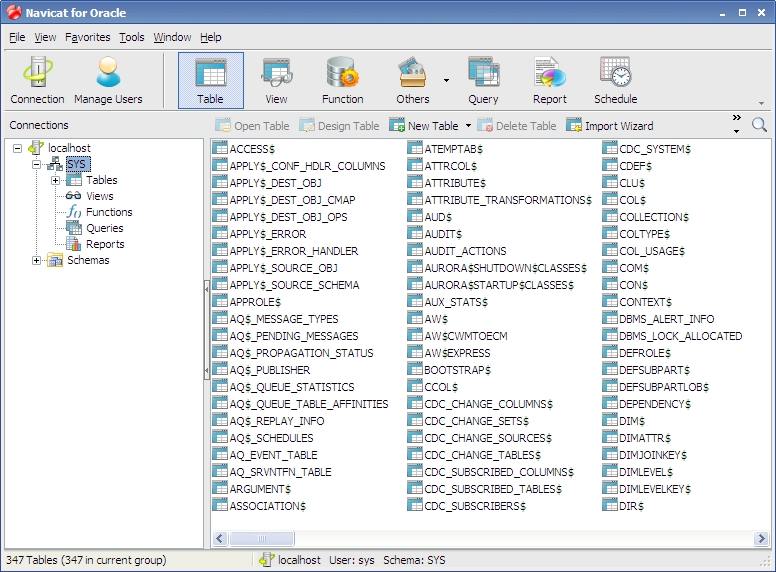Click the scroll left arrow
The image size is (776, 572).
220,538
